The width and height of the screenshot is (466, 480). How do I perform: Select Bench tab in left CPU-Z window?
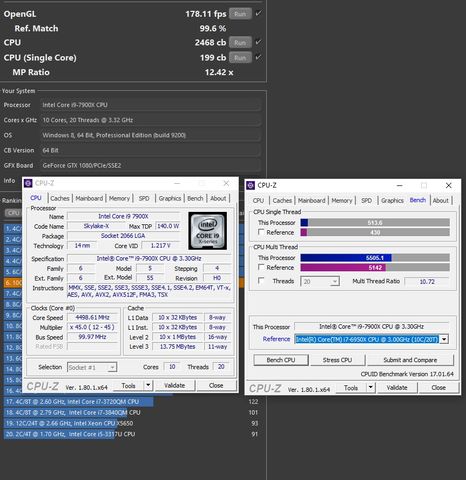(195, 198)
